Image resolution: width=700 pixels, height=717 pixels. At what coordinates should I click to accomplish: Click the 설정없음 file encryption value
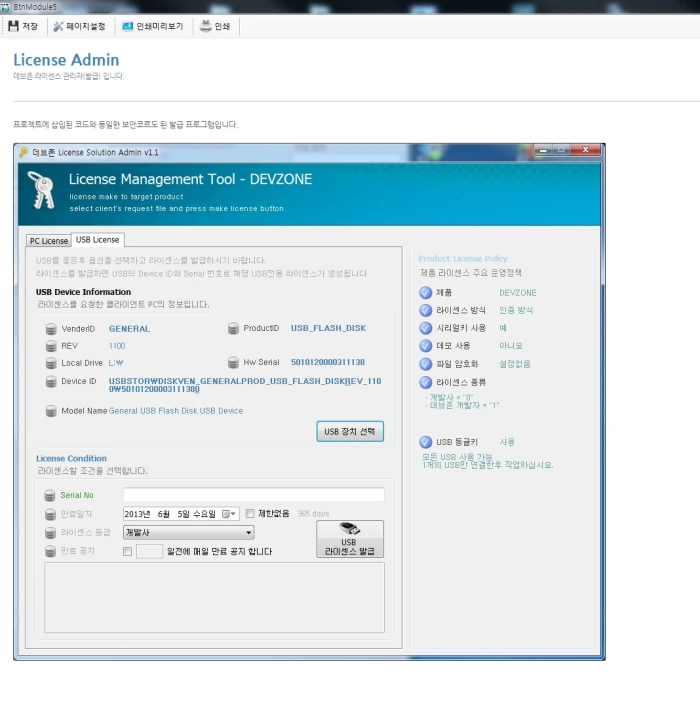(x=514, y=364)
